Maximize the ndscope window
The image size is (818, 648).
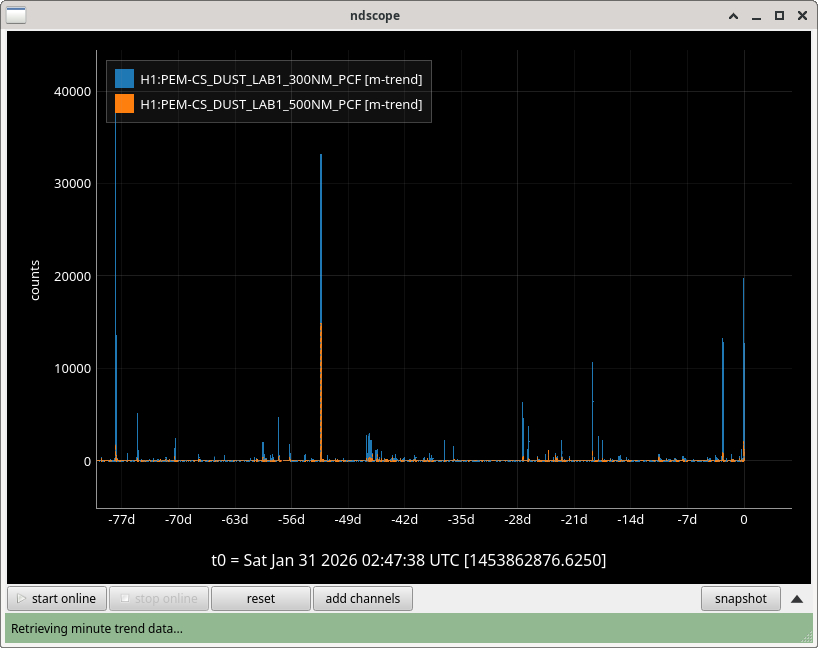778,16
